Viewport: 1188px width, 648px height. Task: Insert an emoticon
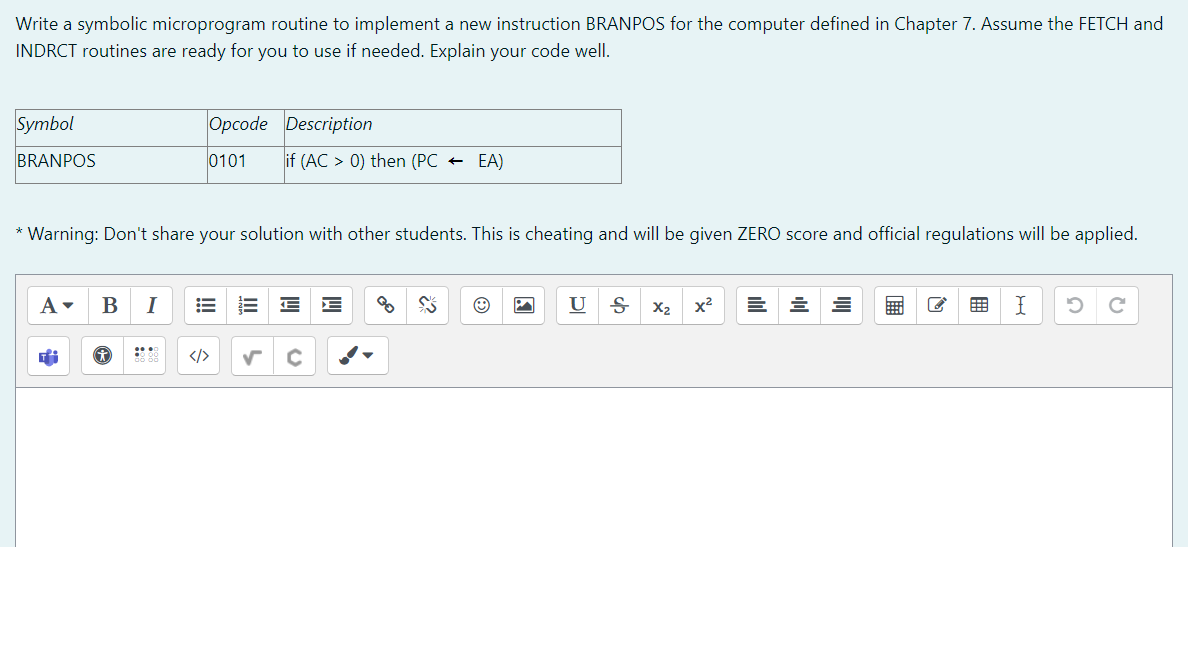(x=481, y=306)
